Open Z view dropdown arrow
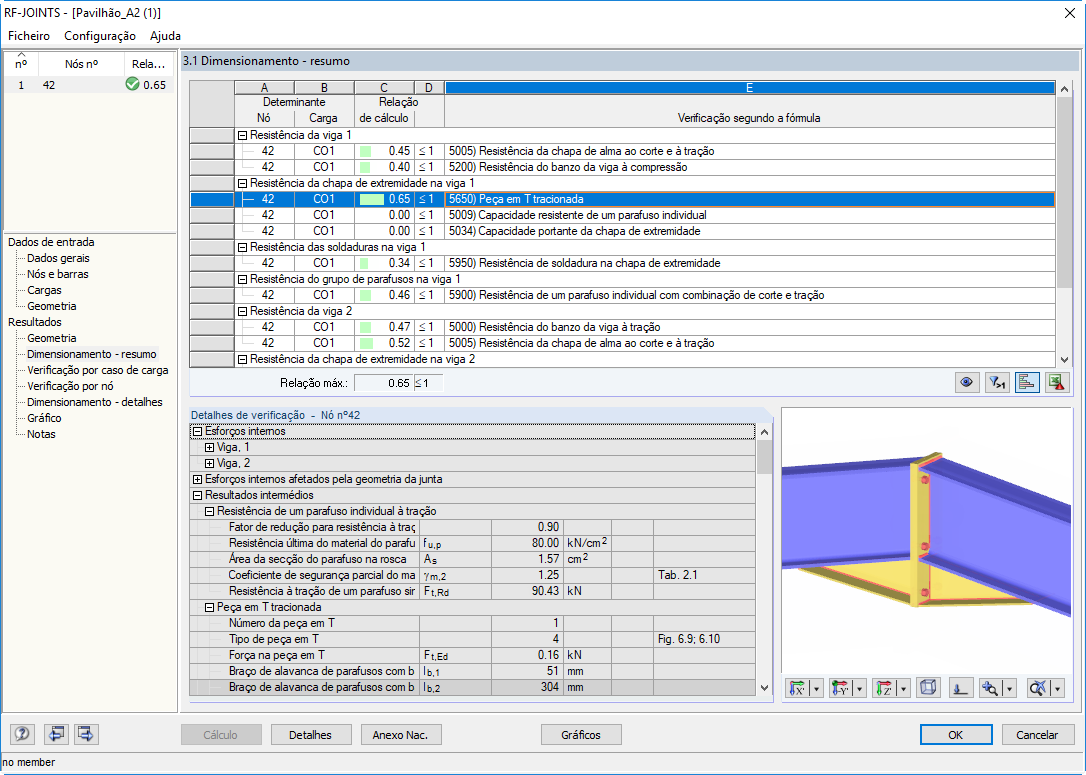The height and width of the screenshot is (775, 1086). (903, 688)
